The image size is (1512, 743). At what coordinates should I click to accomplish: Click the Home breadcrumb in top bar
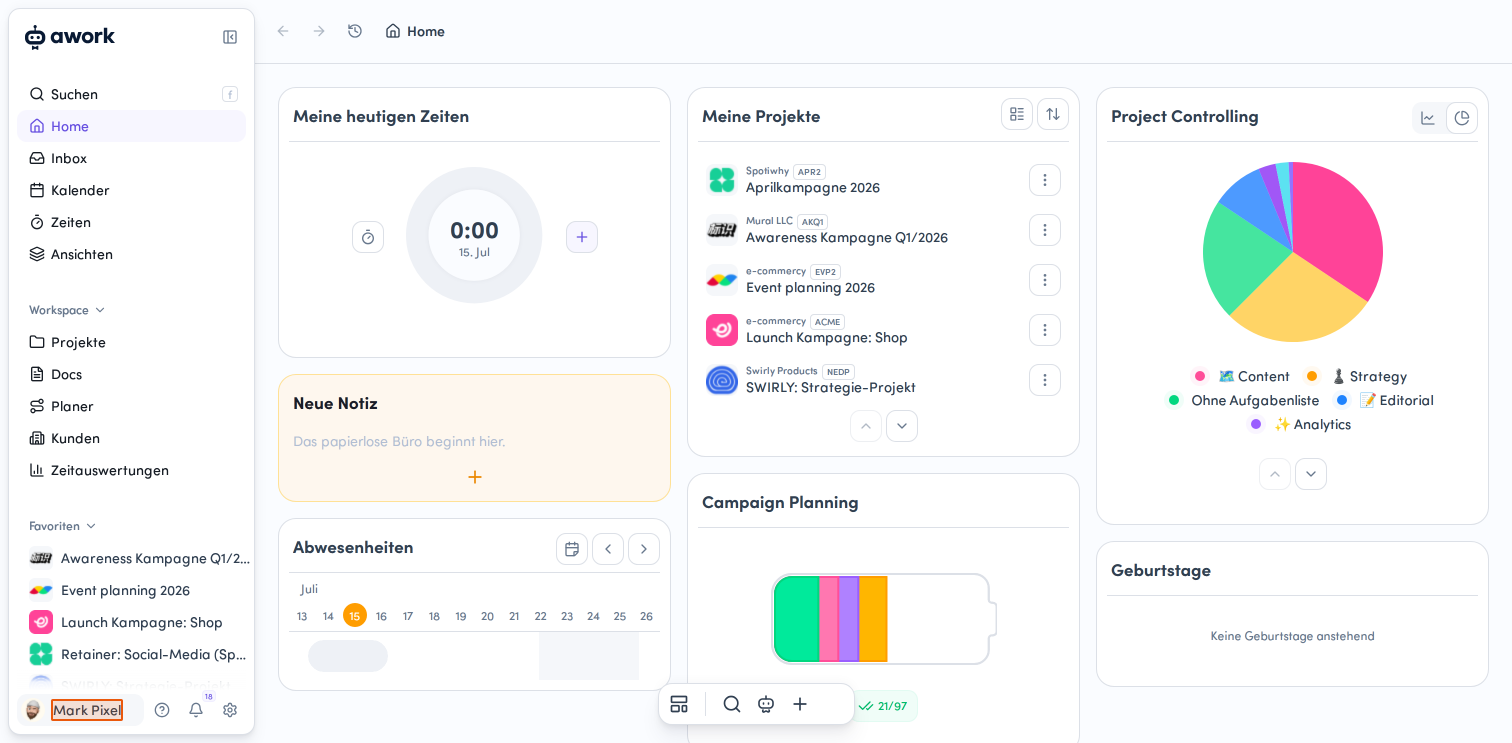click(x=415, y=31)
